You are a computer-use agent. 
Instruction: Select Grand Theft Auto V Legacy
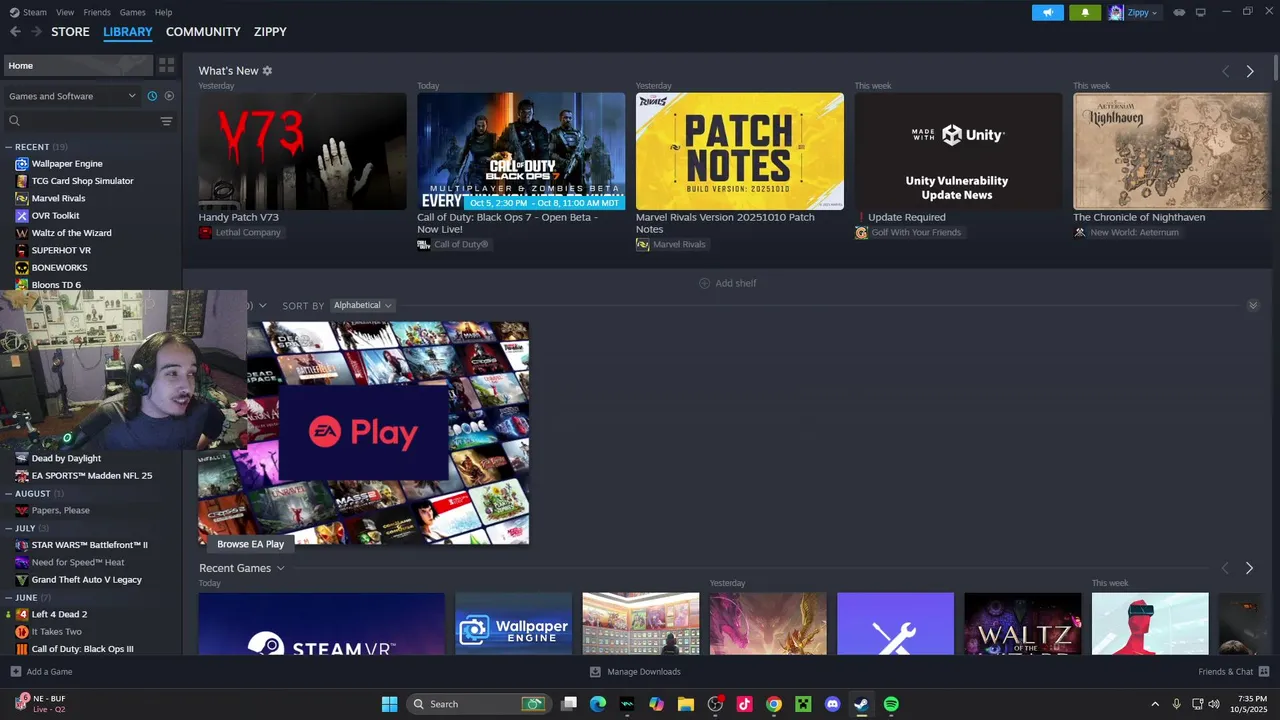86,580
